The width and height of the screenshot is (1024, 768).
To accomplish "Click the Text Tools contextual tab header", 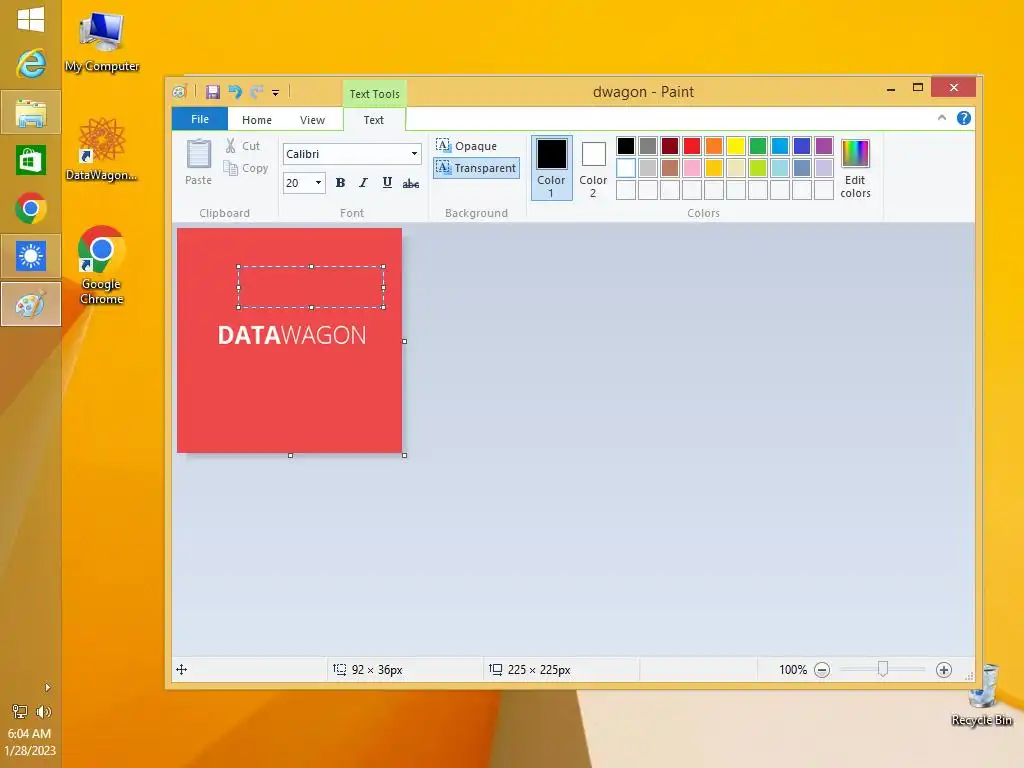I will tap(374, 93).
